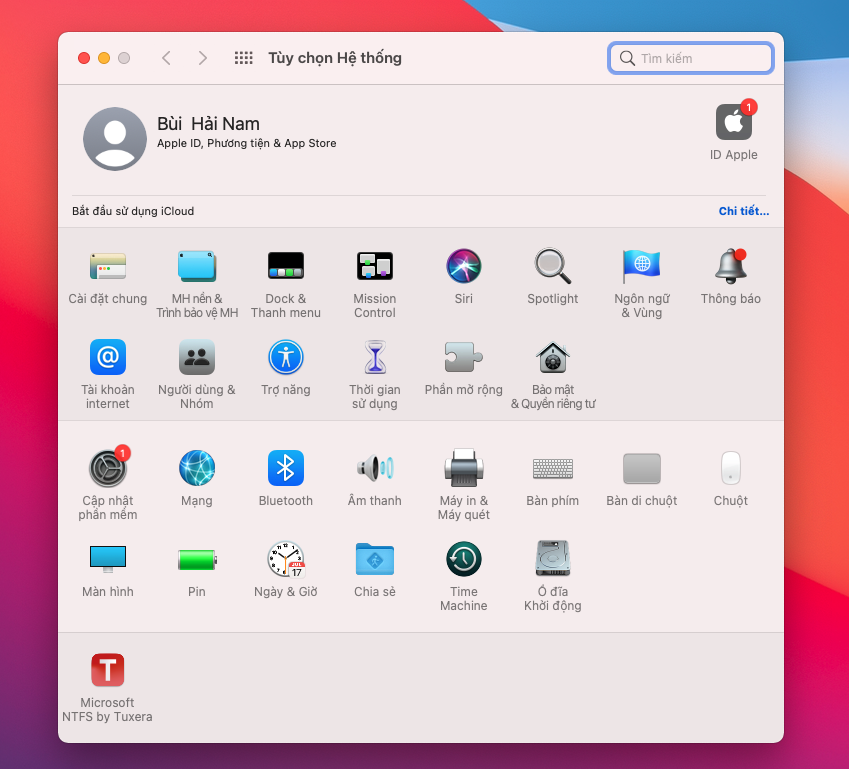Open Cập nhật phần mềm pane
Image resolution: width=849 pixels, height=769 pixels.
108,468
